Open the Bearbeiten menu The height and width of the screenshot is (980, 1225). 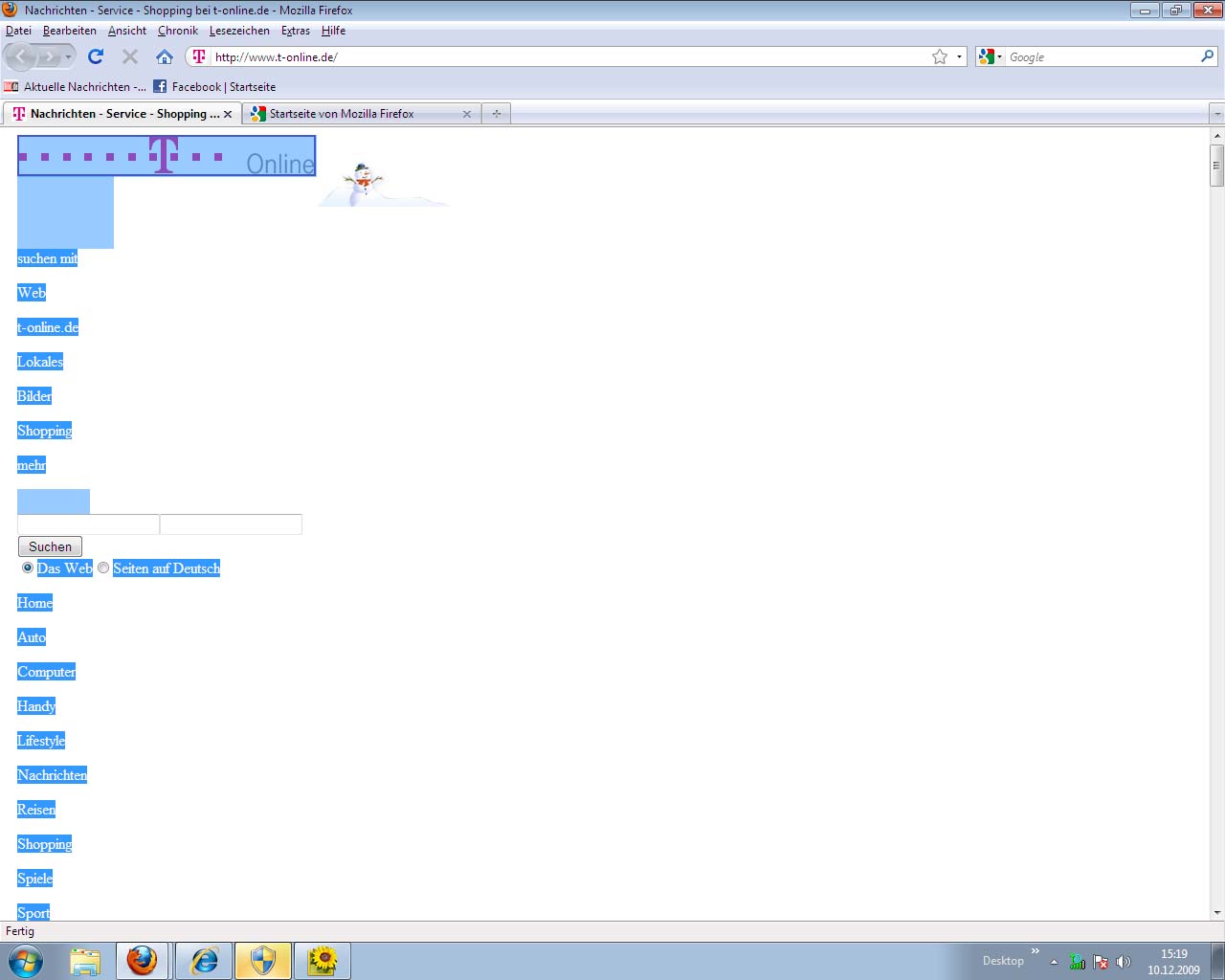[70, 31]
